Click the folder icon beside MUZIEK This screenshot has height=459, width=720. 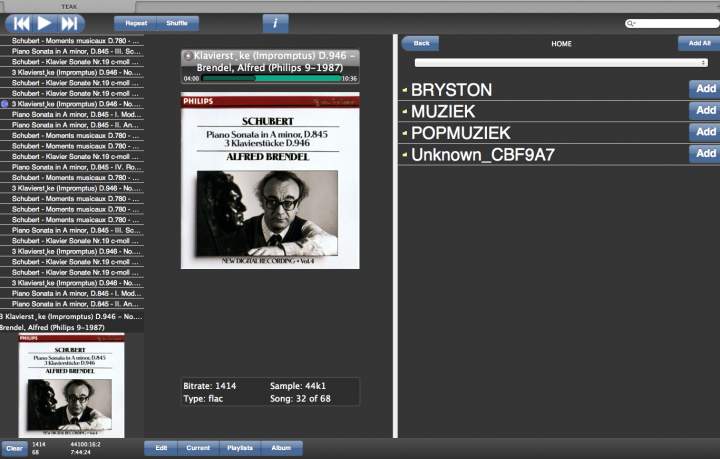[x=405, y=112]
